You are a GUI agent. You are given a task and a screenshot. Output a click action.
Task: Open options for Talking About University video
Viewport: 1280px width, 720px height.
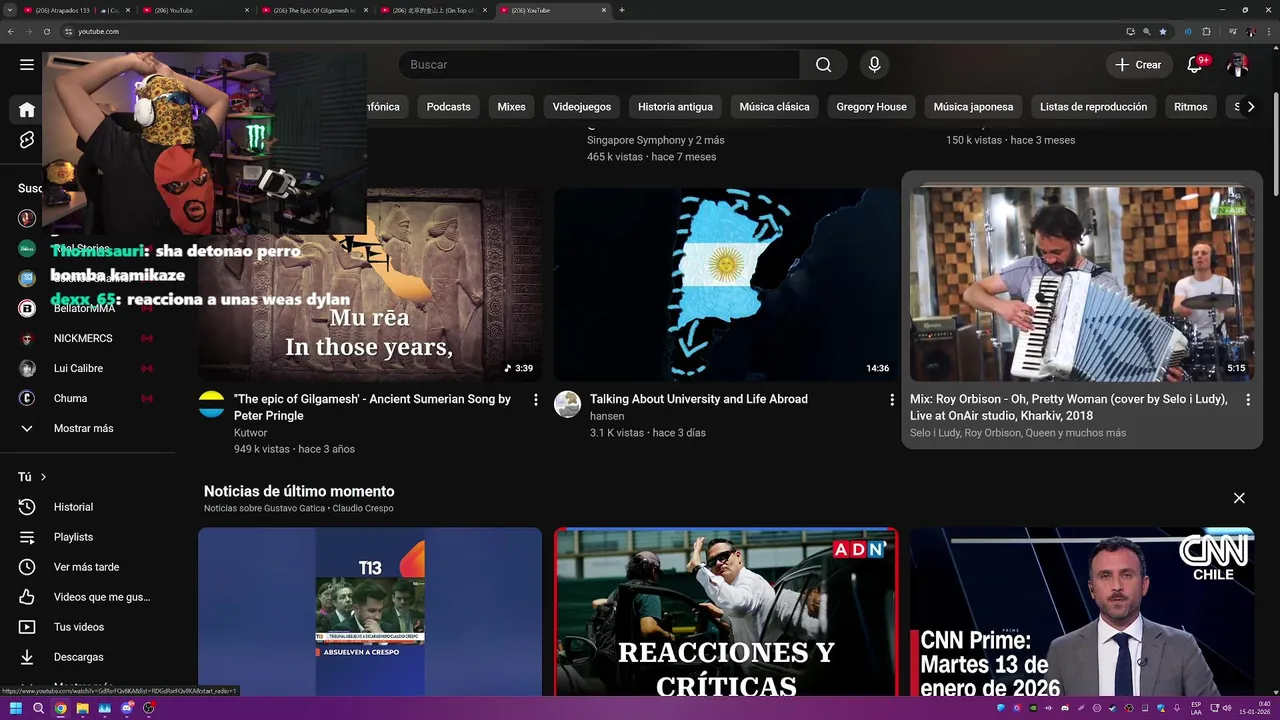click(892, 400)
